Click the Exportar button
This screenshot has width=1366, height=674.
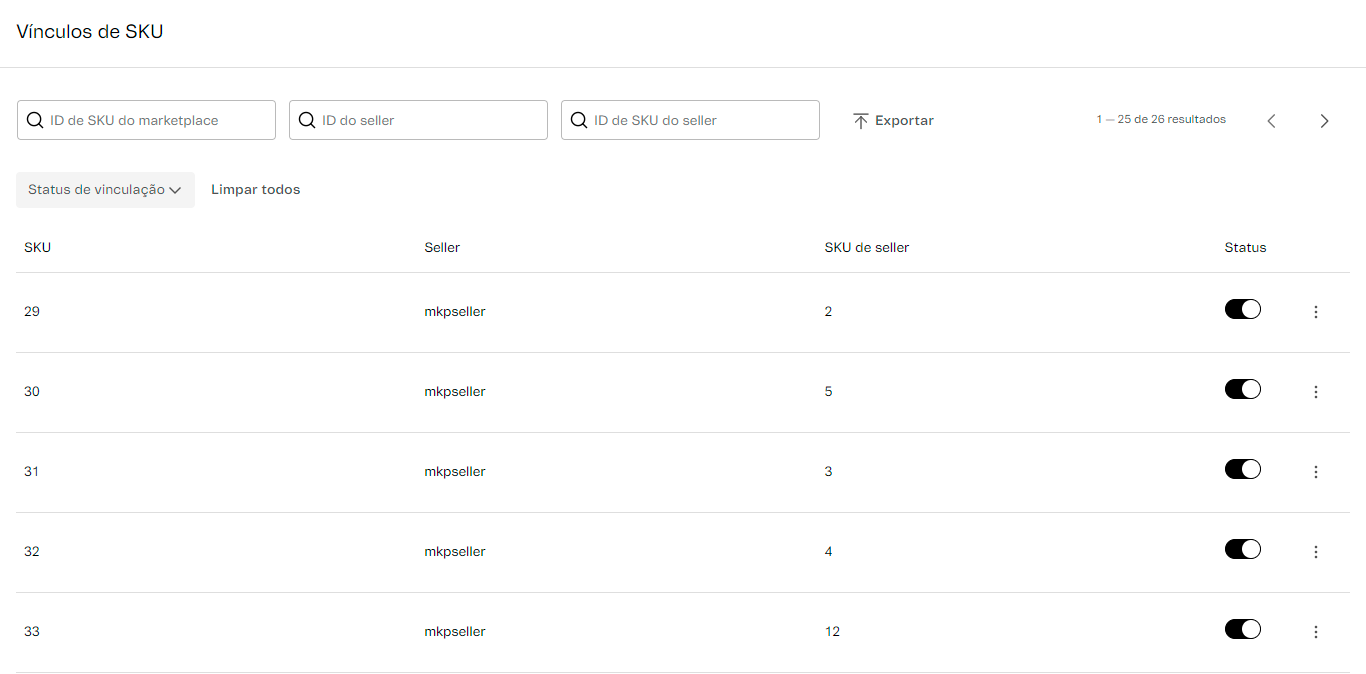pyautogui.click(x=893, y=121)
